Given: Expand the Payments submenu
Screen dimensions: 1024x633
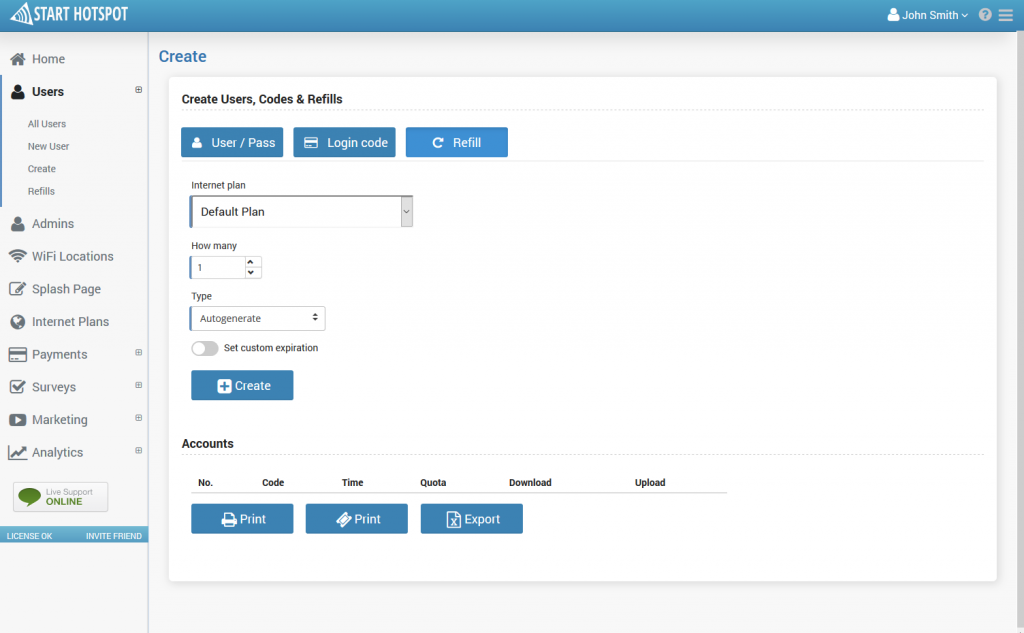Looking at the screenshot, I should click(x=138, y=352).
